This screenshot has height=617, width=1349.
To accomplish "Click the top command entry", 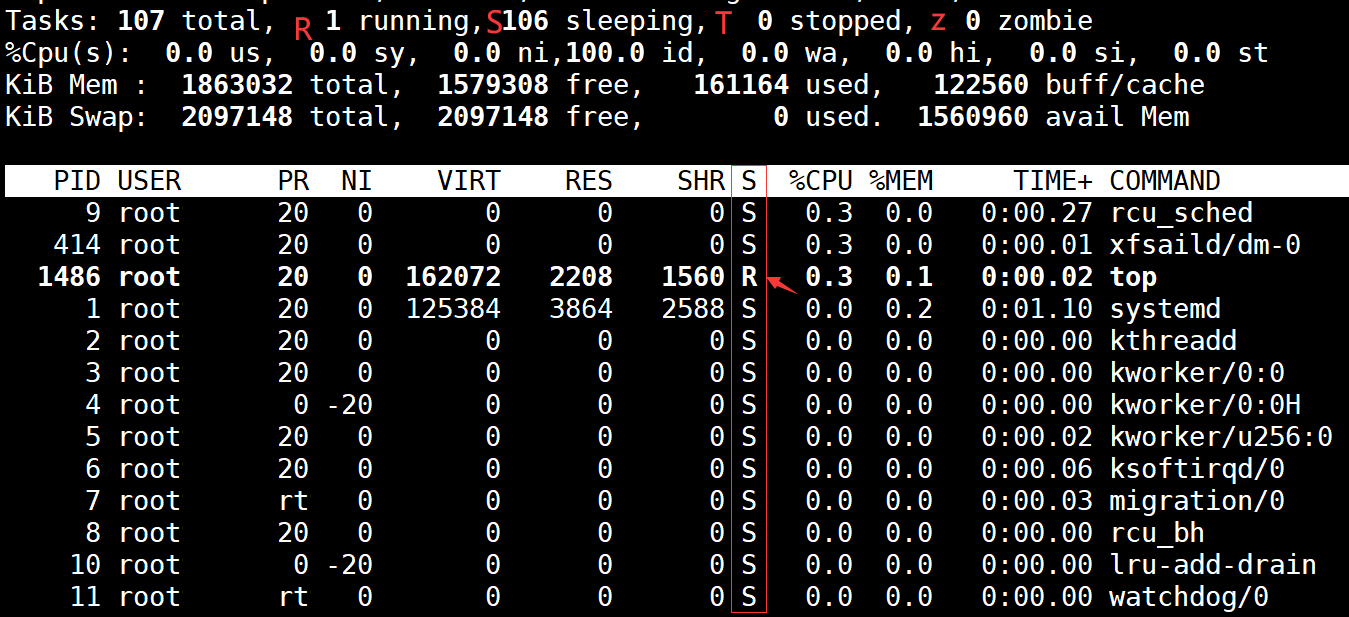I will click(x=1133, y=277).
